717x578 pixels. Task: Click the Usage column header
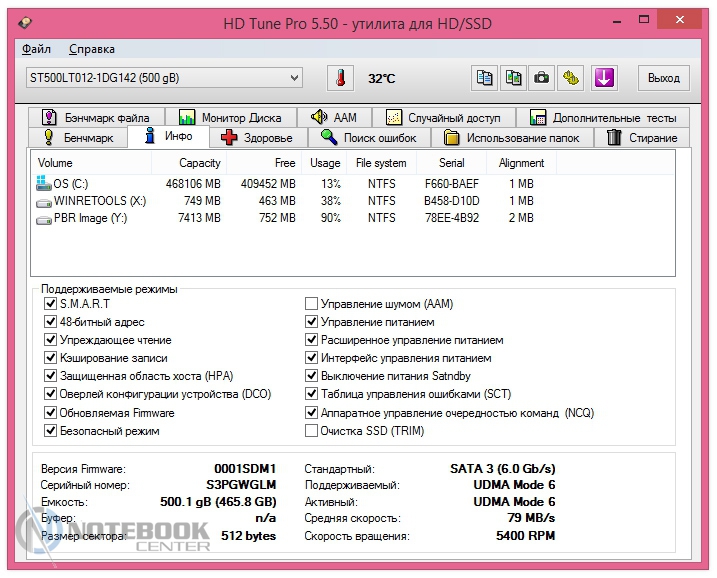pyautogui.click(x=326, y=163)
